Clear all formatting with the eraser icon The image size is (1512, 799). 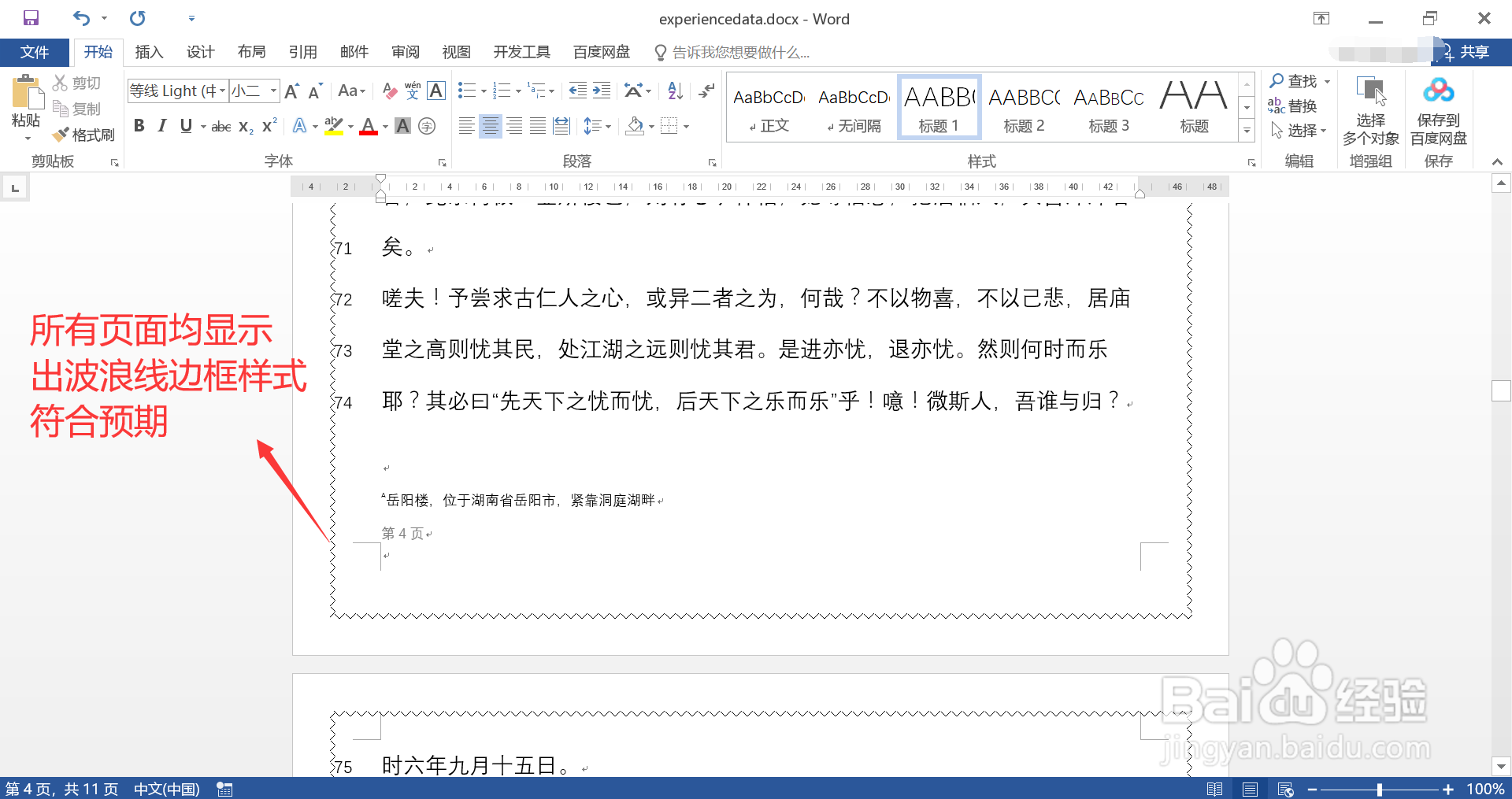[x=389, y=91]
